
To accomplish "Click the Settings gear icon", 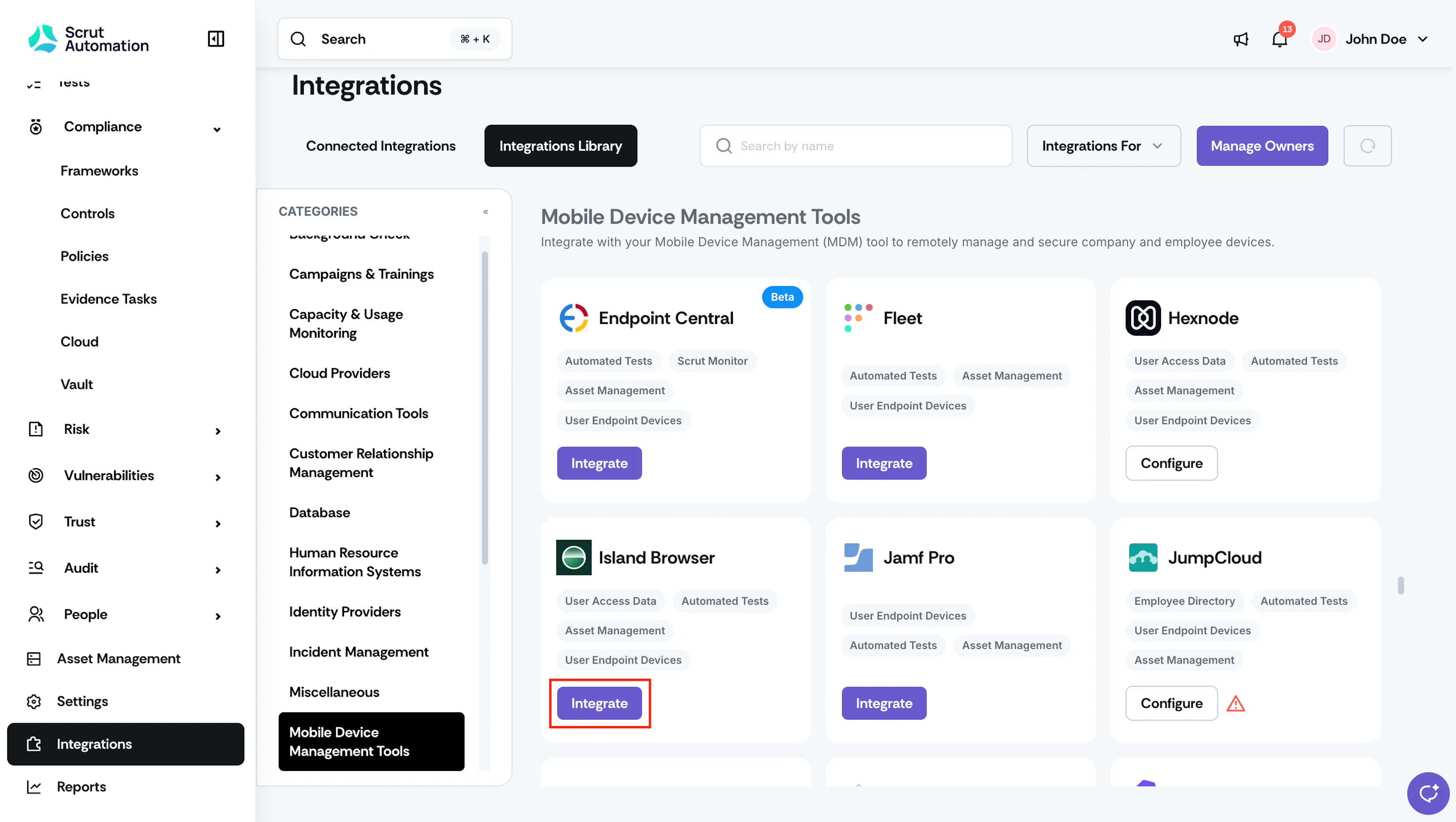I will tap(33, 702).
